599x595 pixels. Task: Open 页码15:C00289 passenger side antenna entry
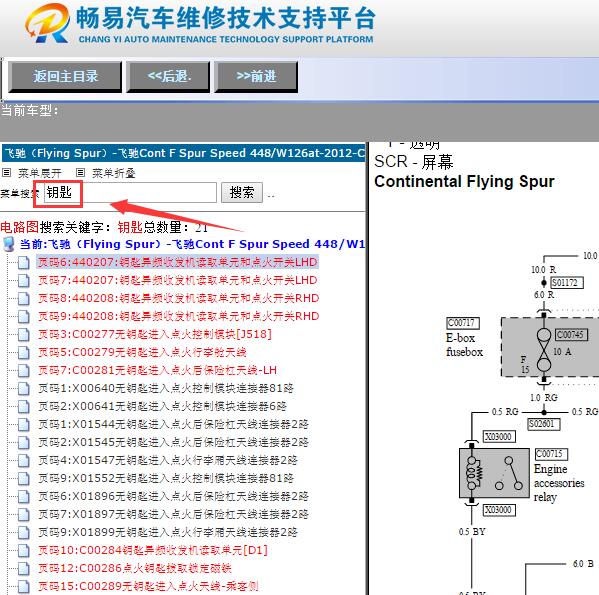(x=148, y=586)
